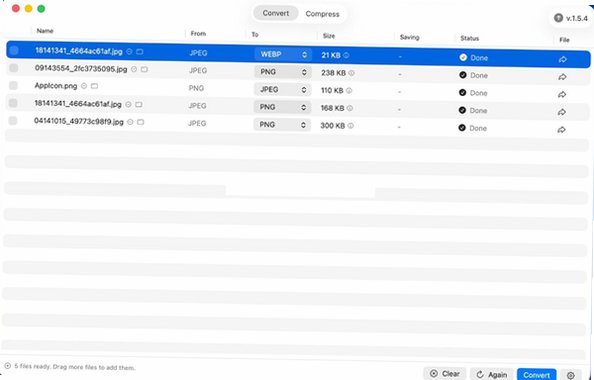Viewport: 594px width, 380px height.
Task: Click the From column header
Action: point(198,34)
